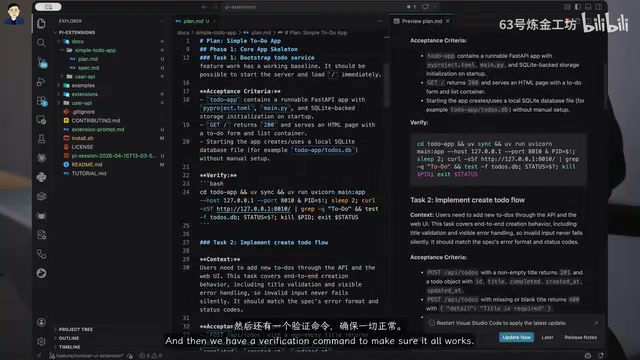
Task: Open the Search view in activity bar
Action: click(41, 42)
